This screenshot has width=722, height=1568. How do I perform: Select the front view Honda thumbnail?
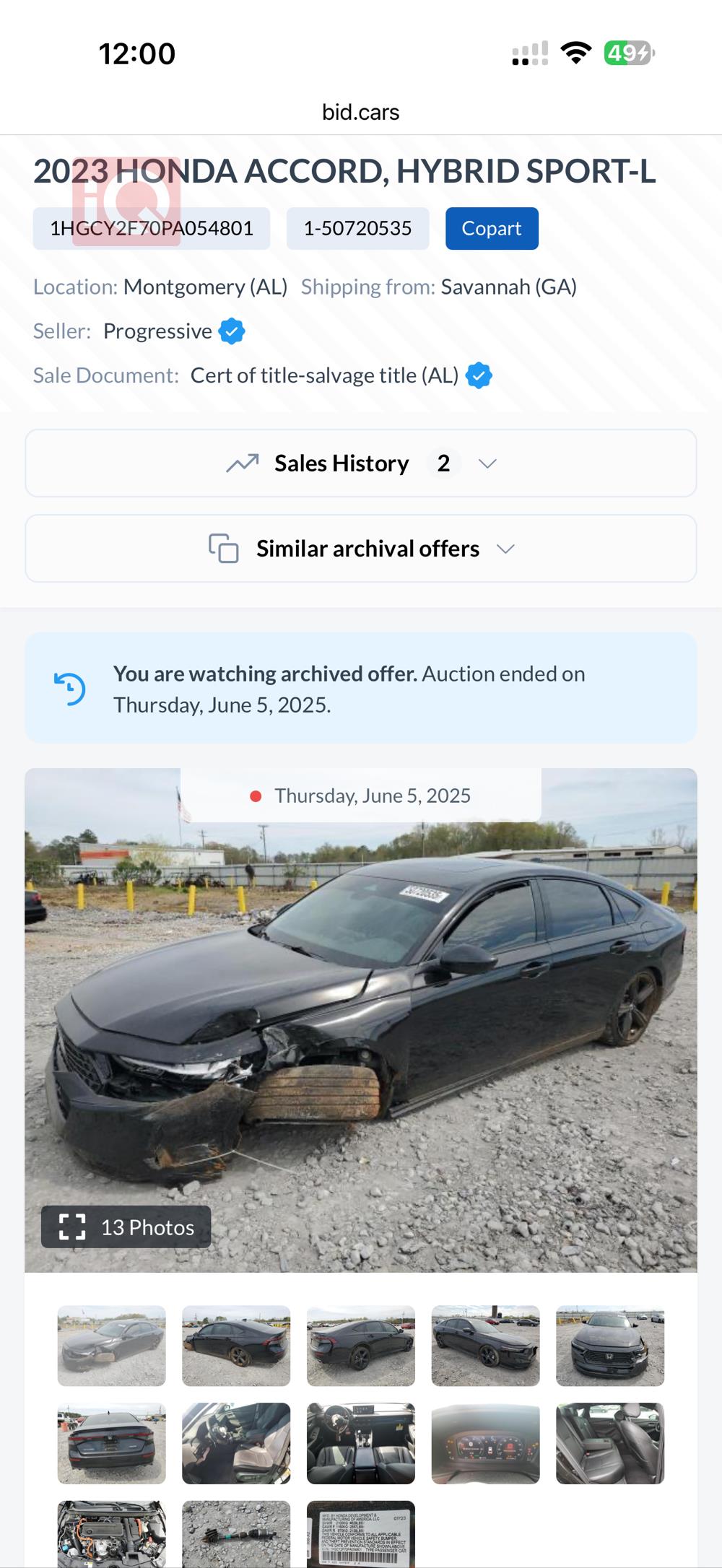coord(610,1346)
